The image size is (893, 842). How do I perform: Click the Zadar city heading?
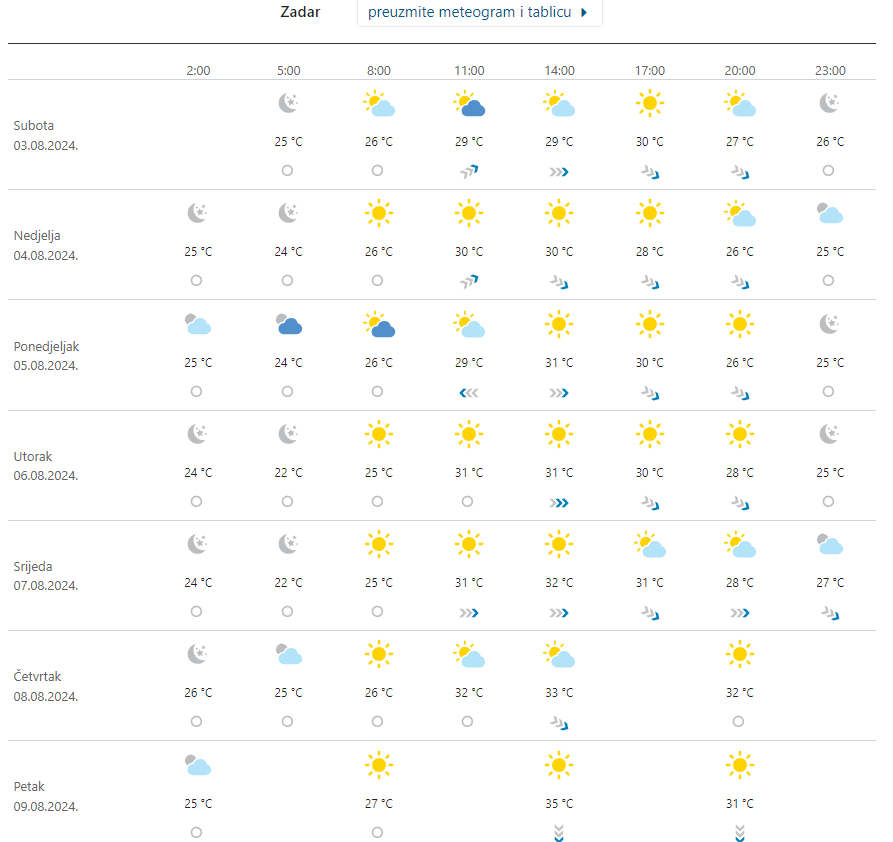coord(300,13)
